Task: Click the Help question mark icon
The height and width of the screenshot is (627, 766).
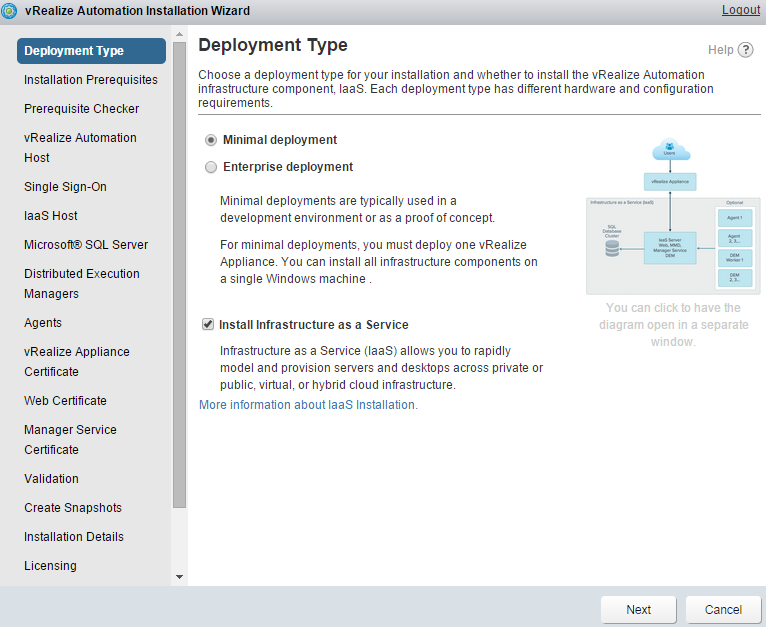Action: point(746,50)
